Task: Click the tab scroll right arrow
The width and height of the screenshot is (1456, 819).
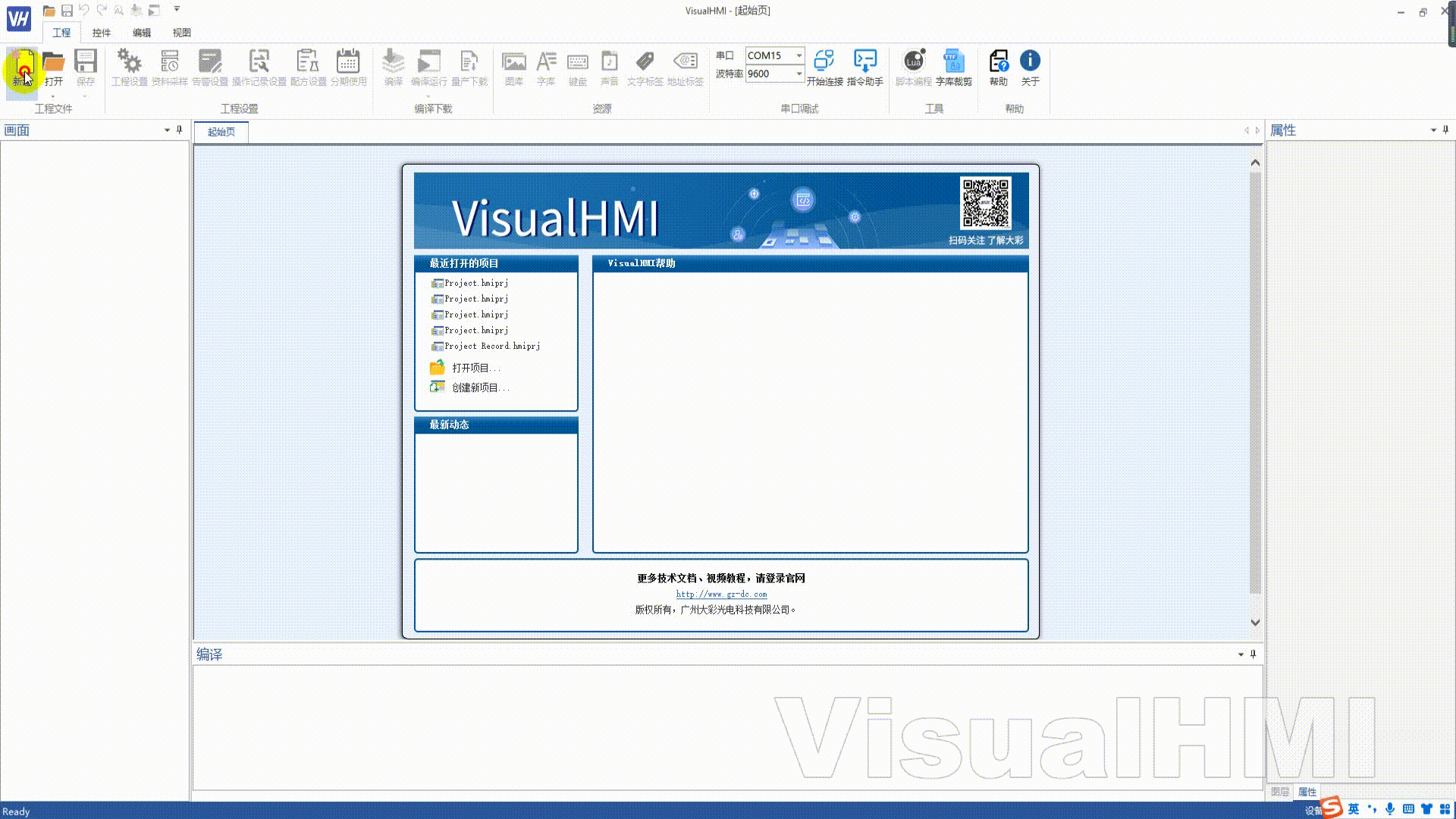Action: (1257, 130)
